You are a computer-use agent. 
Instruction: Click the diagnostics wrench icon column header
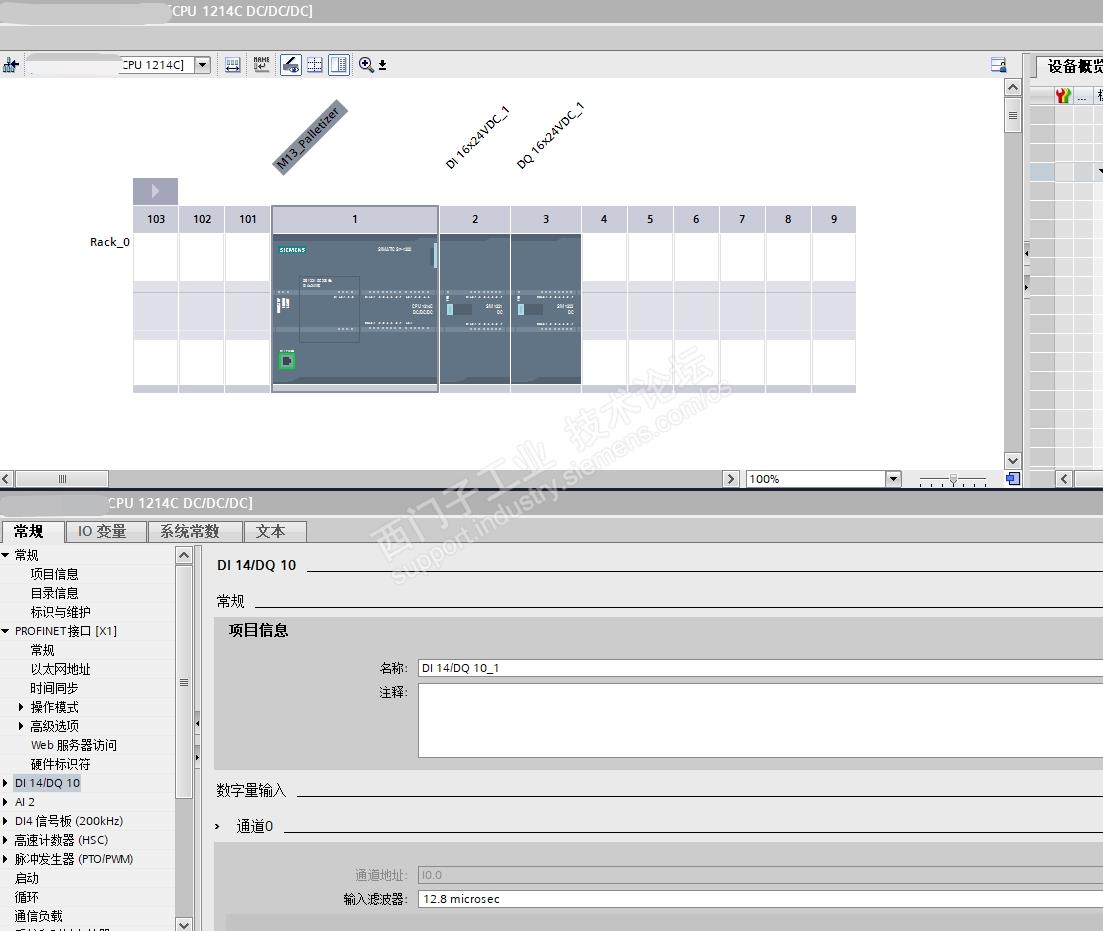(x=1063, y=96)
